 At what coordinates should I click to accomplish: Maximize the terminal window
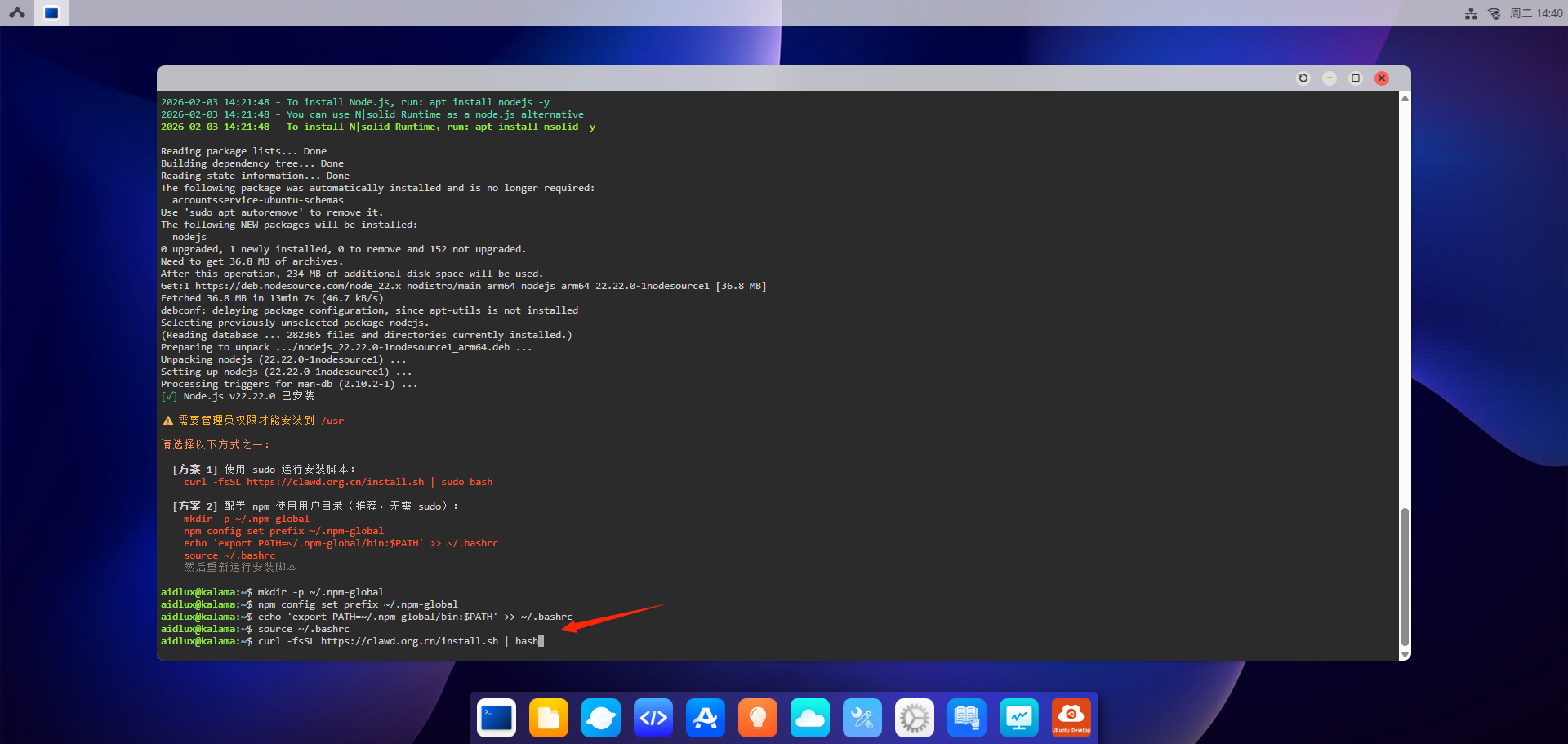[1356, 78]
